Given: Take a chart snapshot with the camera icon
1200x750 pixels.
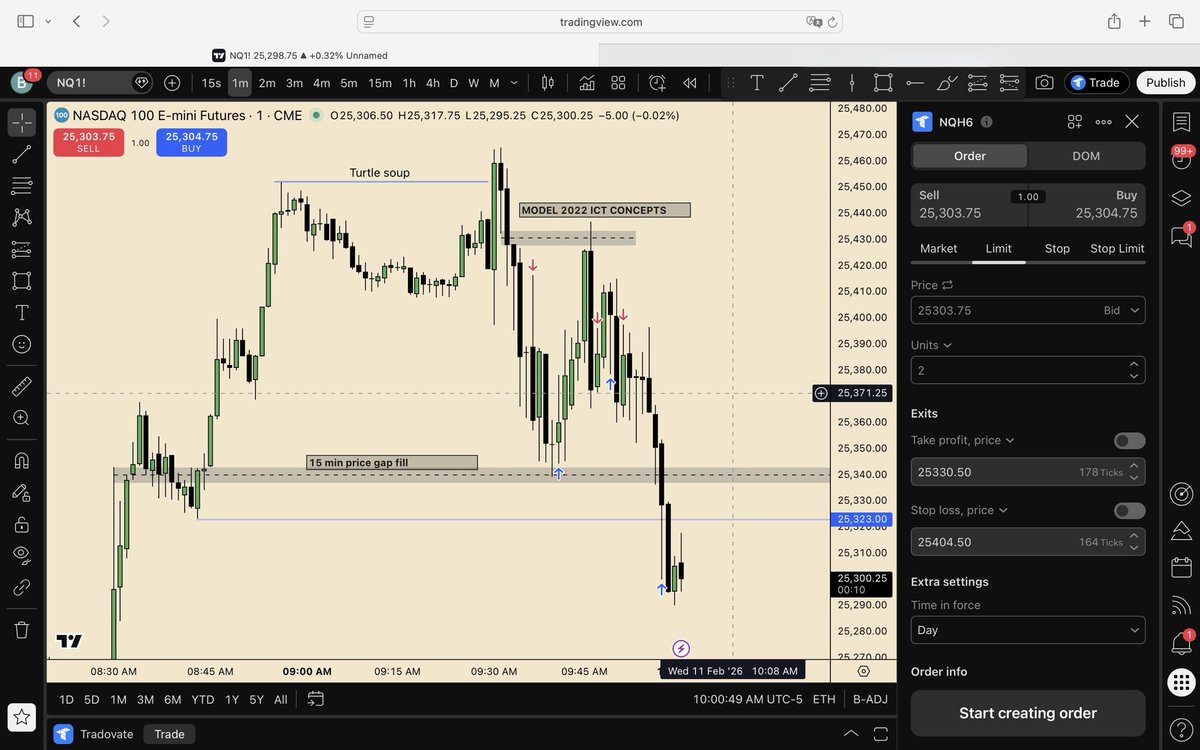Looking at the screenshot, I should 1044,83.
